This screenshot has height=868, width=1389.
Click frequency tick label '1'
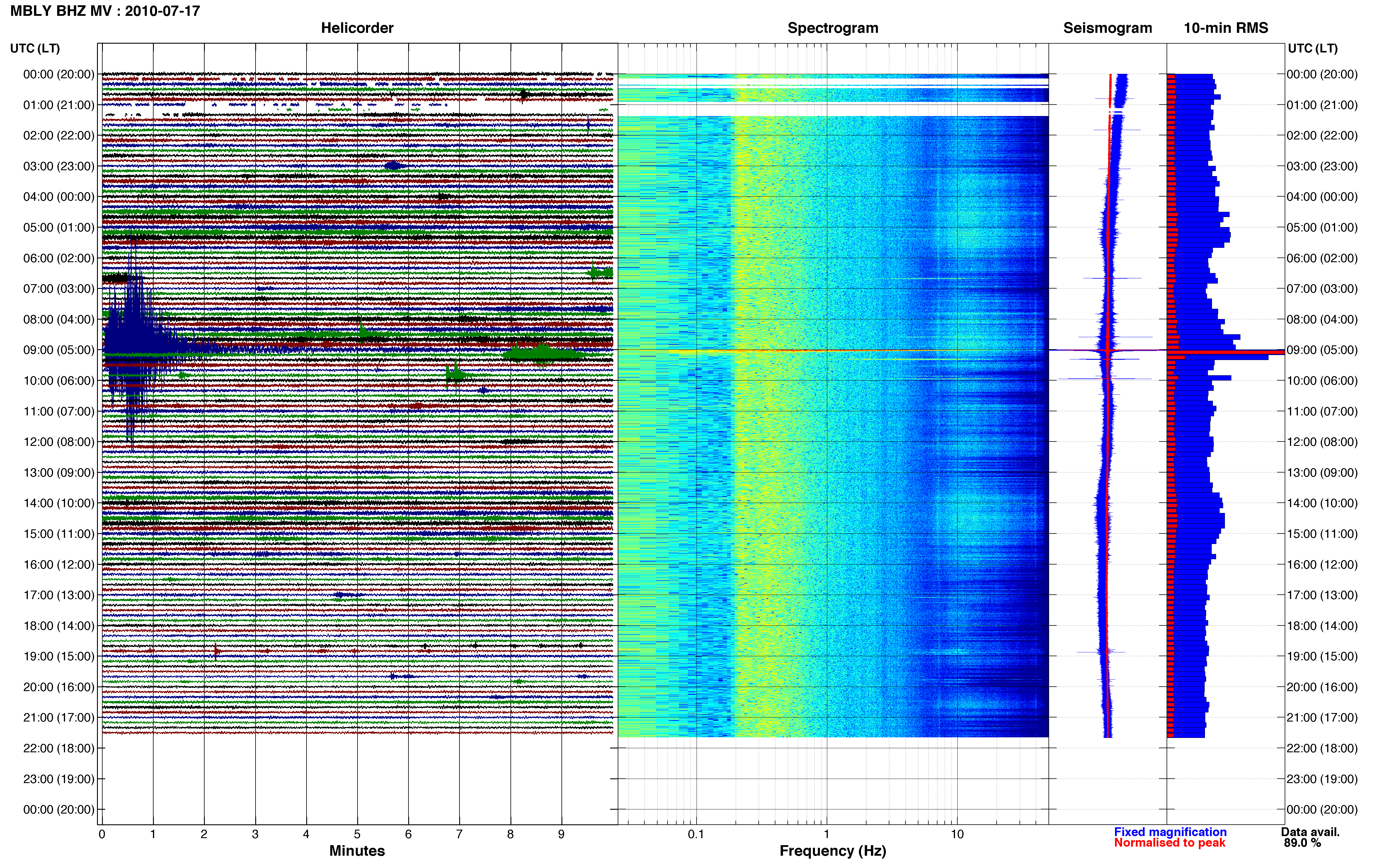[x=826, y=834]
